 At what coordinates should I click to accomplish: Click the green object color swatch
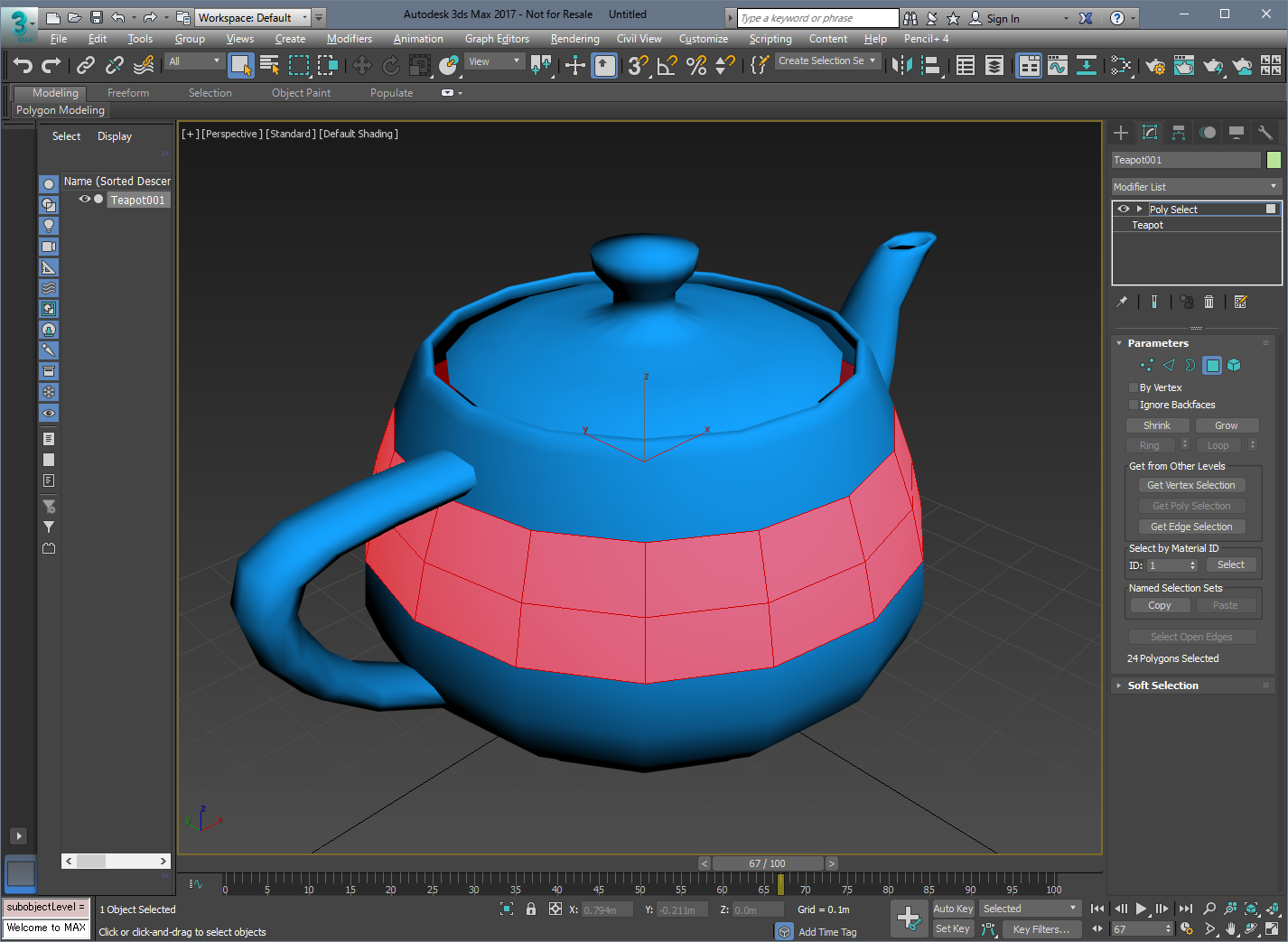click(1274, 160)
